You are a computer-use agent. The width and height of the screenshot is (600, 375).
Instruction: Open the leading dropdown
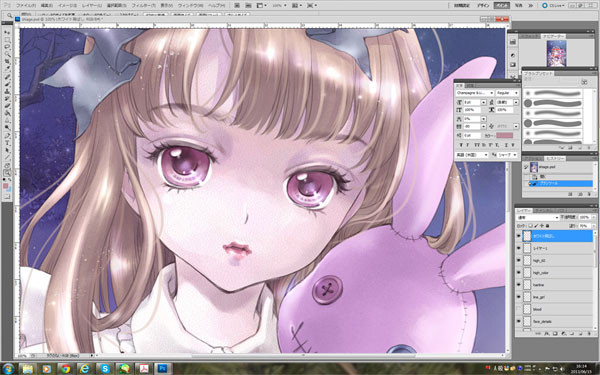click(516, 103)
